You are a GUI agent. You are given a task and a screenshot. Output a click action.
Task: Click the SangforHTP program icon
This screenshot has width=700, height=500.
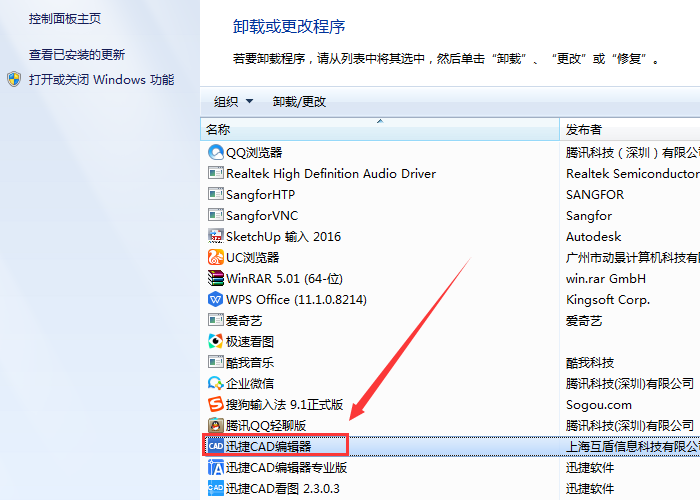point(216,194)
